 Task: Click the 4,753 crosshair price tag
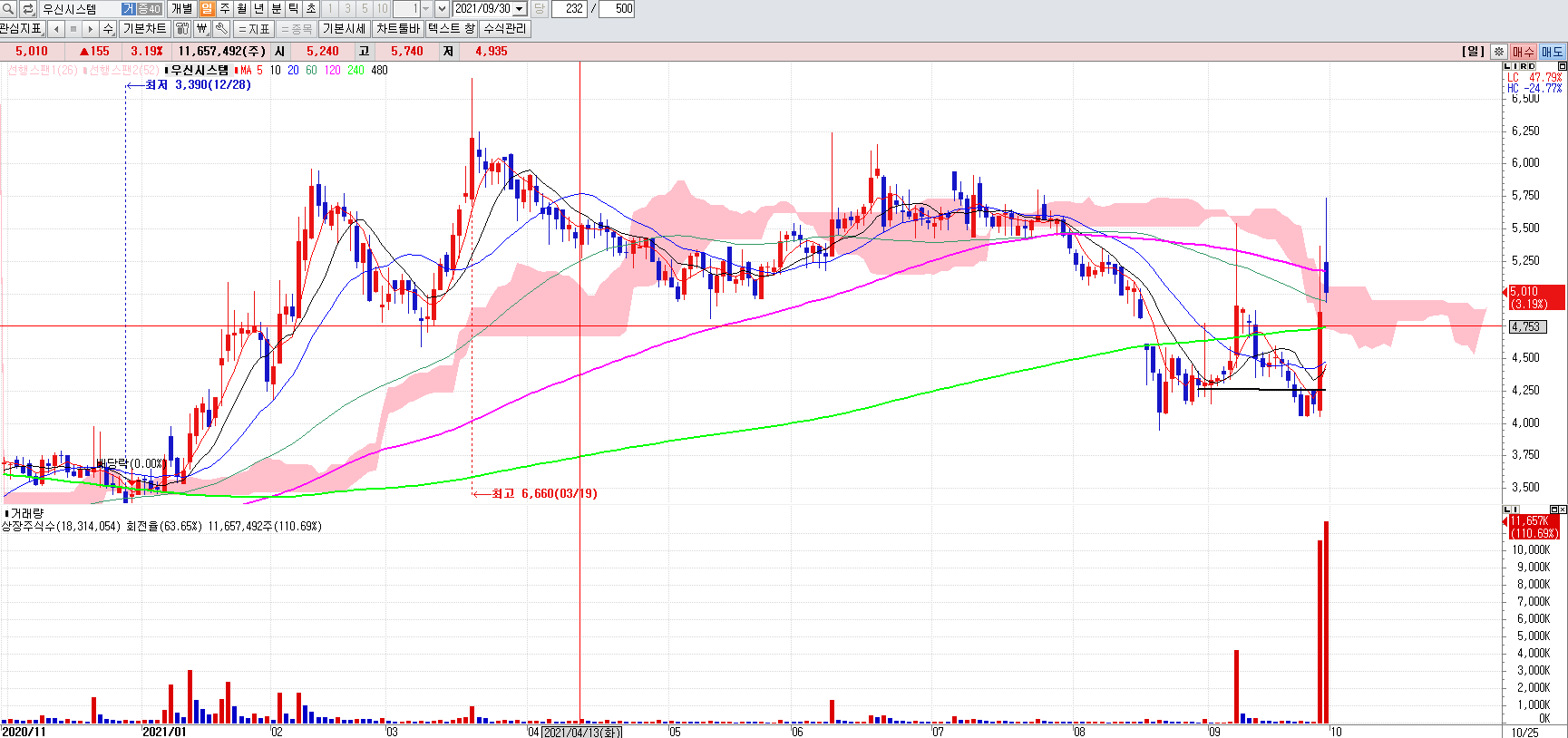pos(1528,326)
